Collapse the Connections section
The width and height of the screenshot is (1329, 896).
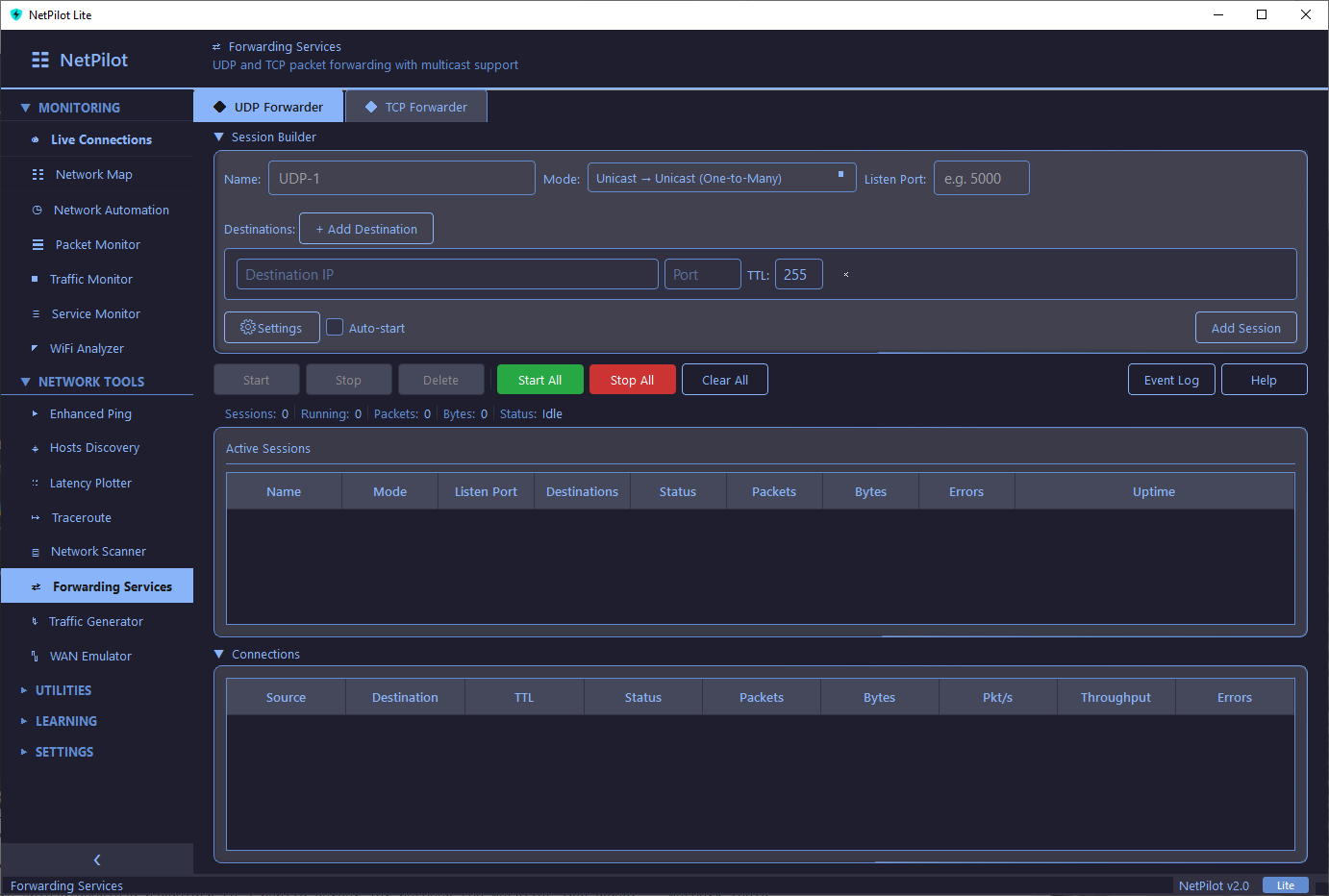click(x=218, y=654)
